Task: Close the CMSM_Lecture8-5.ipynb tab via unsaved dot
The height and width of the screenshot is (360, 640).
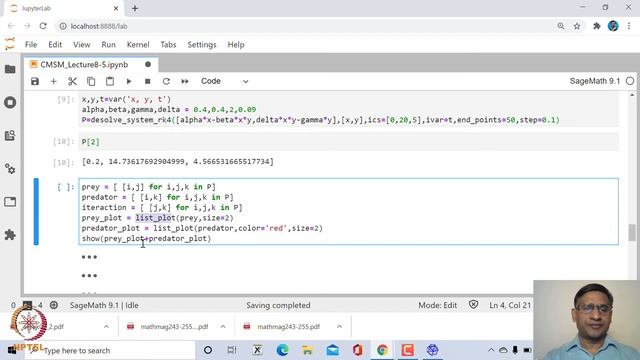Action: 148,64
